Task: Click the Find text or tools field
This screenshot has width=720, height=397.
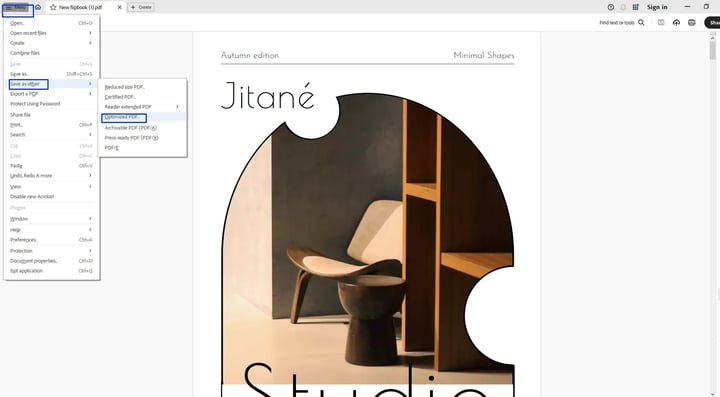Action: [x=617, y=22]
